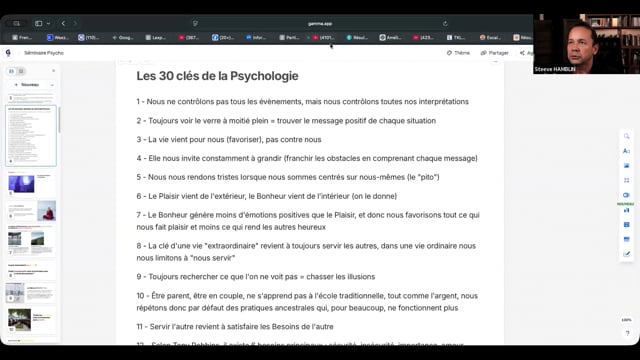640x360 pixels.
Task: Click key 6 'Le Plaisir vient de l'extérieur'
Action: coord(267,196)
